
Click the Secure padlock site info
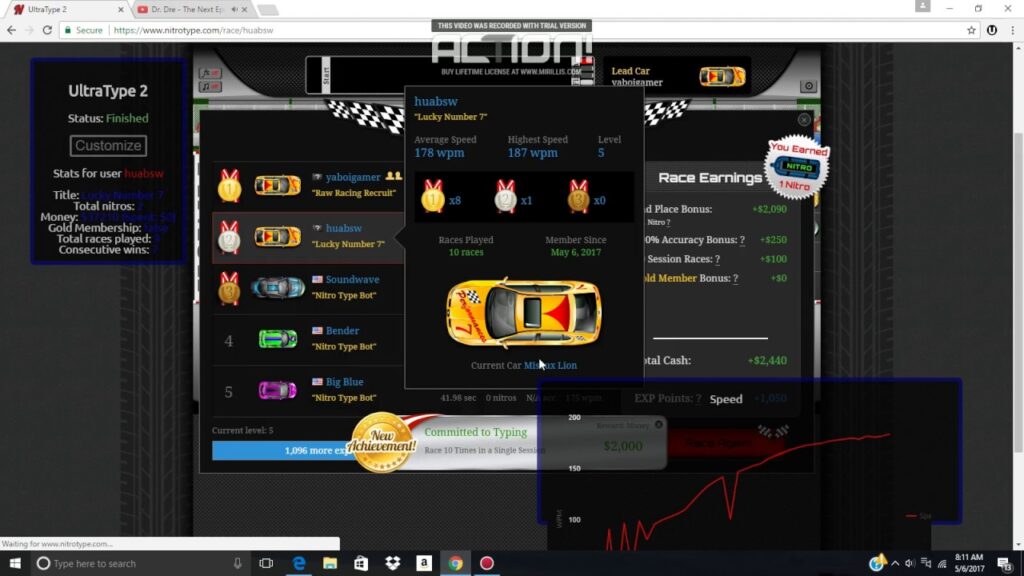pos(83,30)
